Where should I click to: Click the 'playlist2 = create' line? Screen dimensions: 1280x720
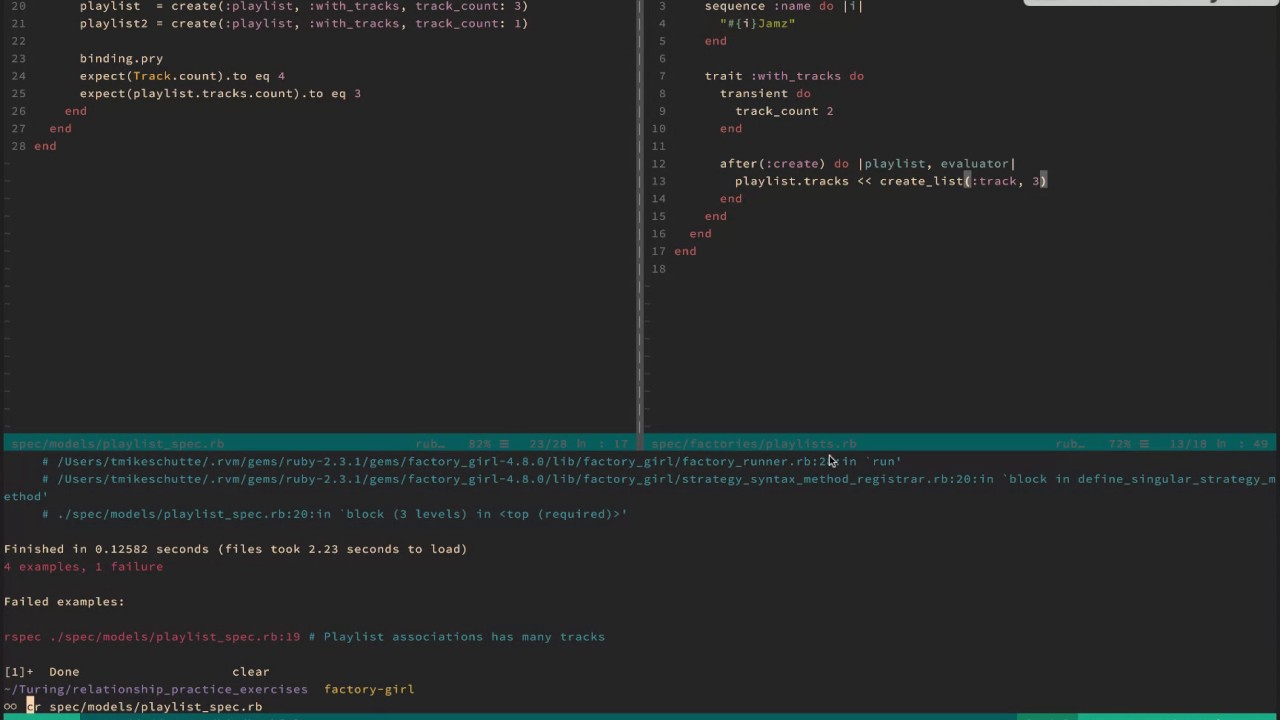pos(304,23)
